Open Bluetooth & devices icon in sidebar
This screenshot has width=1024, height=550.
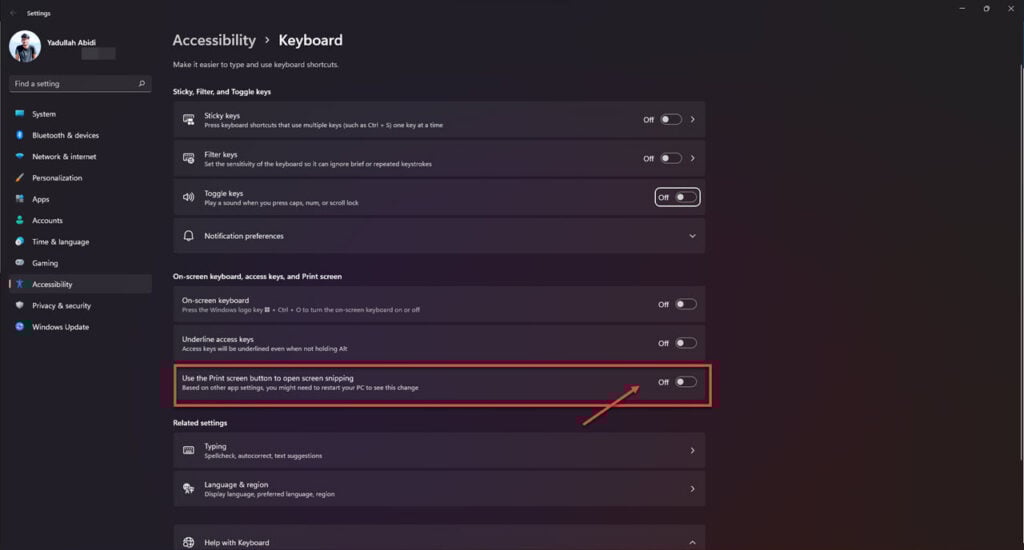[20, 135]
